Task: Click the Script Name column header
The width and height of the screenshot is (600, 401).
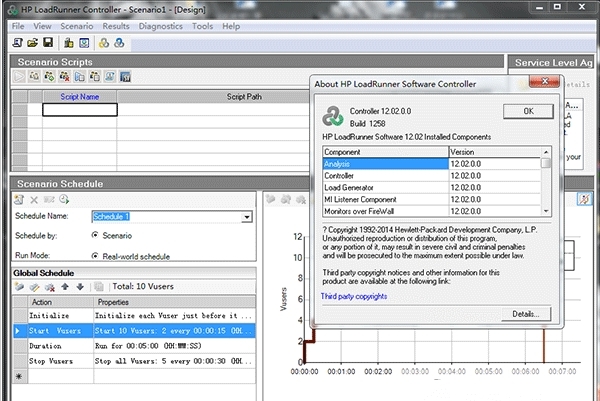Action: click(80, 97)
